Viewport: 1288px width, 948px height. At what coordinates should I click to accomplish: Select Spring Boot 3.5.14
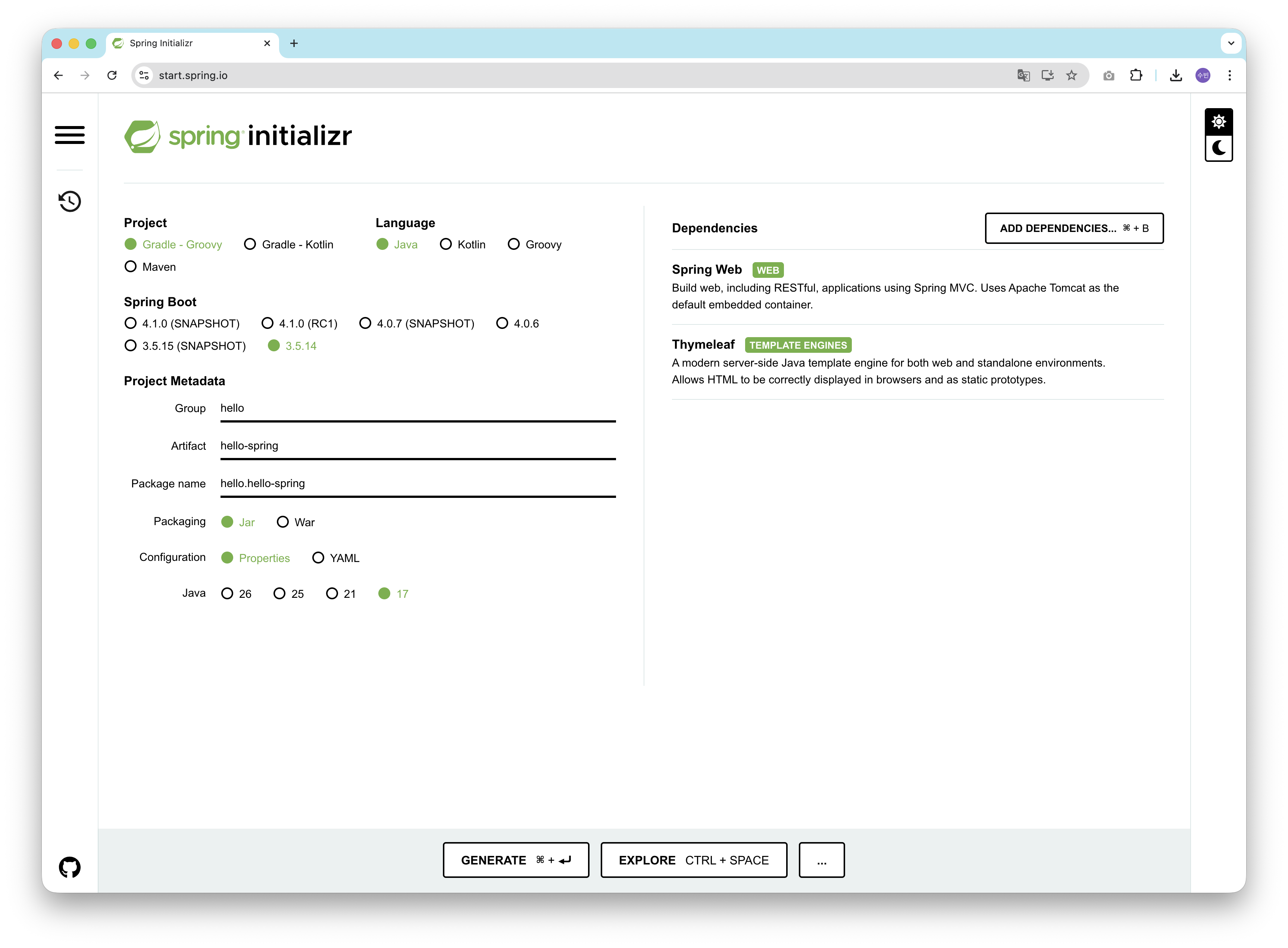coord(292,346)
